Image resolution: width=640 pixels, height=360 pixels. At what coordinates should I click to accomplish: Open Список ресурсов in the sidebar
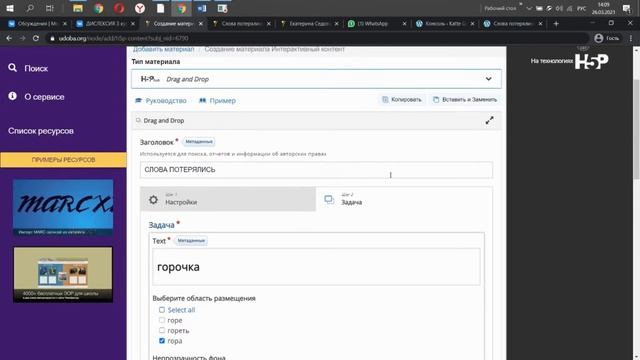click(x=41, y=131)
